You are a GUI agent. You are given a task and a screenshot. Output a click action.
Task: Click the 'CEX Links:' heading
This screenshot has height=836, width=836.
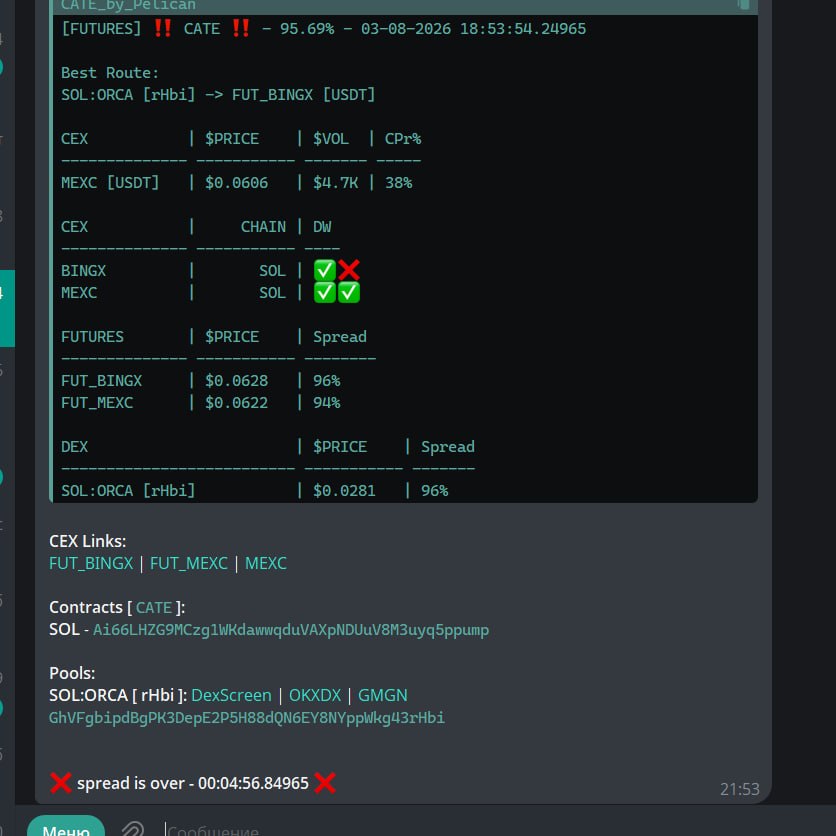(x=87, y=541)
